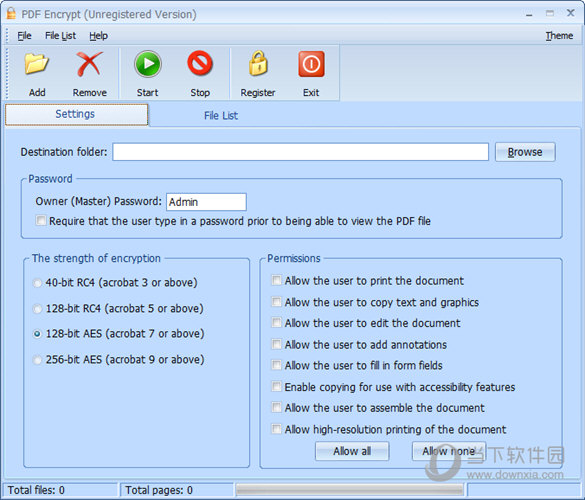Check Allow the user to edit the document

(x=276, y=322)
